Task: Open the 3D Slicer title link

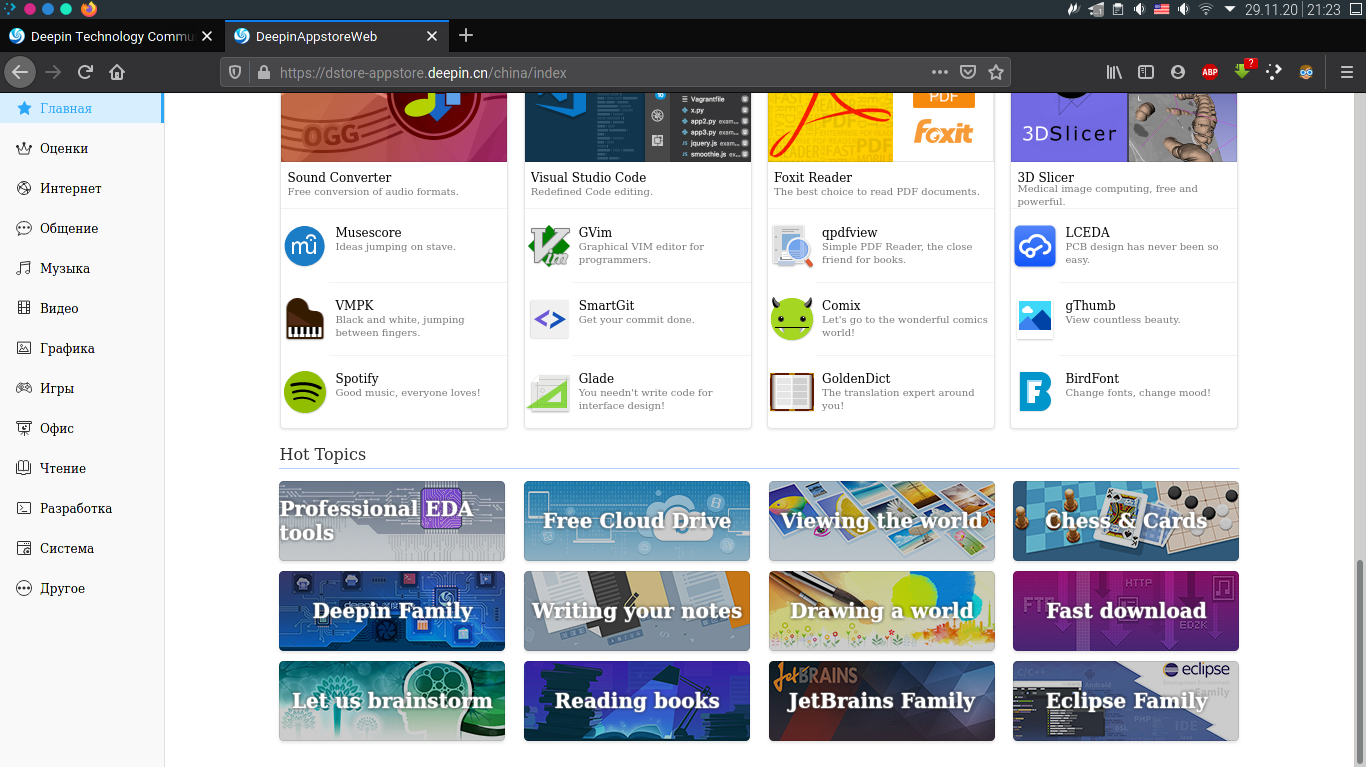Action: [x=1045, y=177]
